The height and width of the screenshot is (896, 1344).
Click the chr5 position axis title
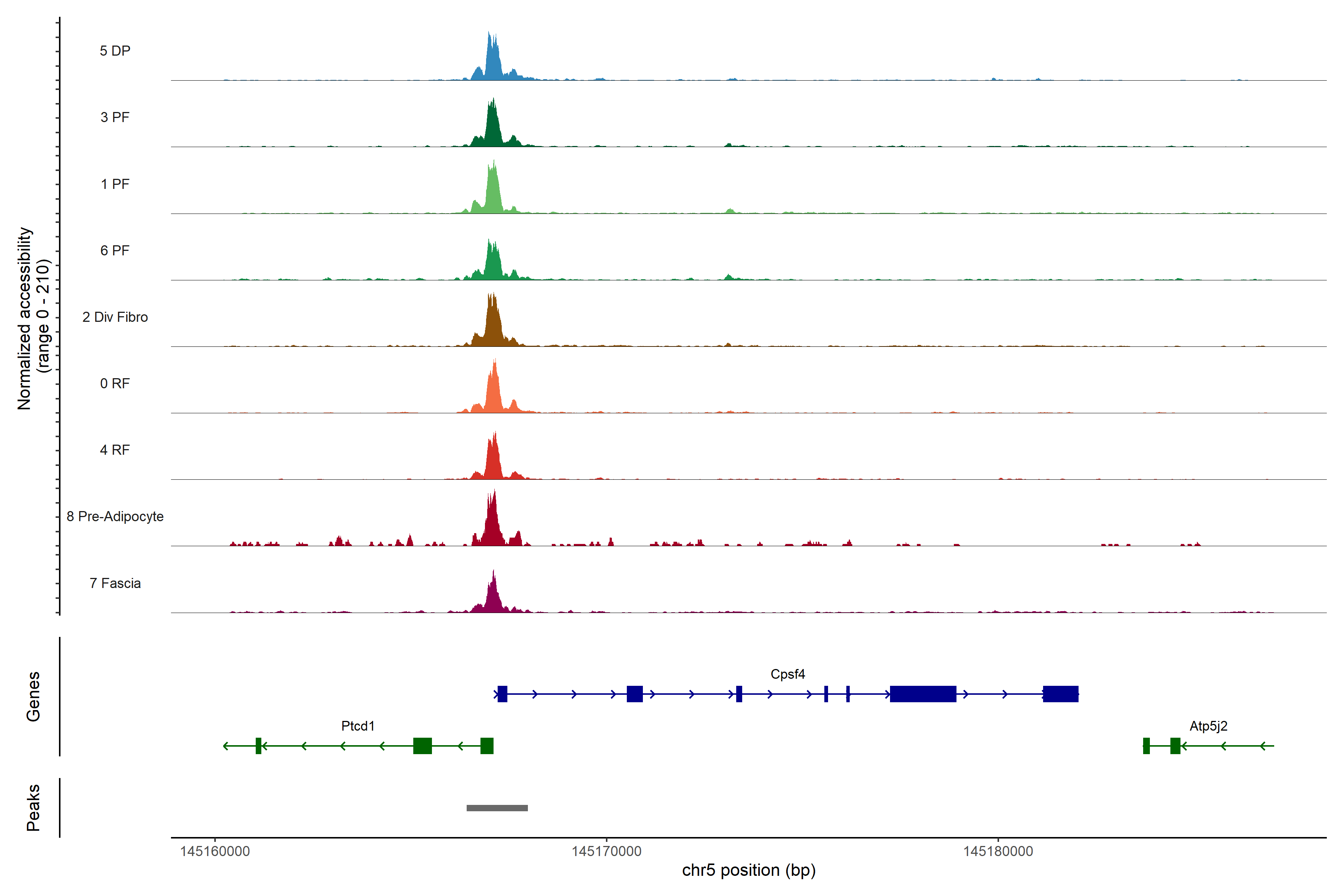(749, 871)
